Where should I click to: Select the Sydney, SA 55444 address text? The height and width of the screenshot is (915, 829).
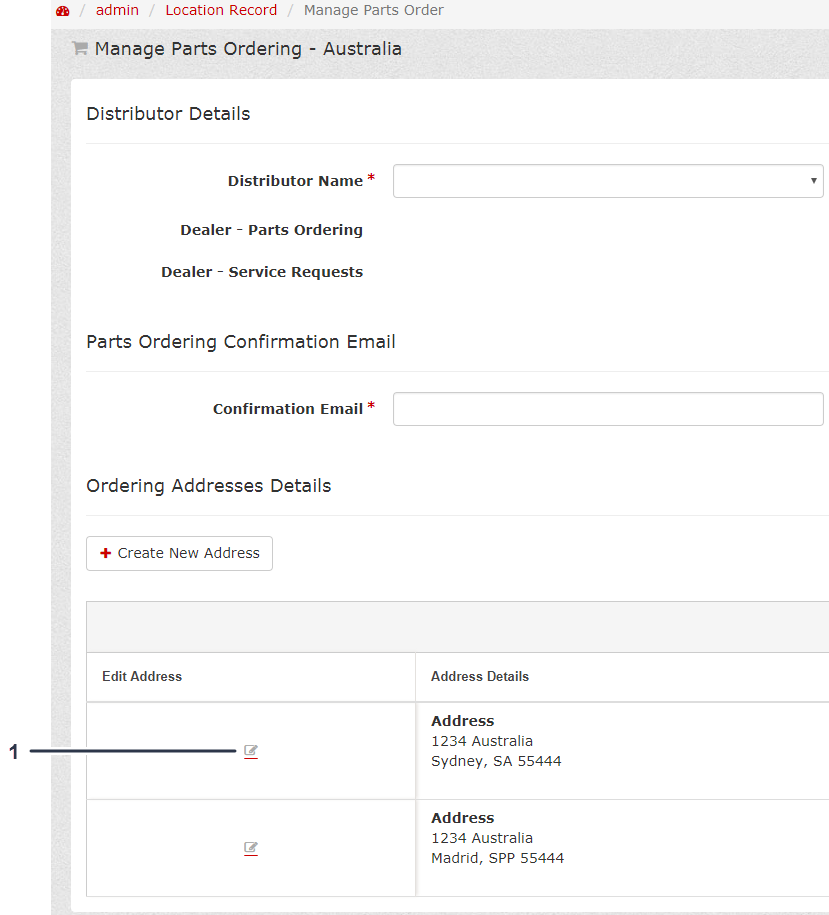coord(496,761)
